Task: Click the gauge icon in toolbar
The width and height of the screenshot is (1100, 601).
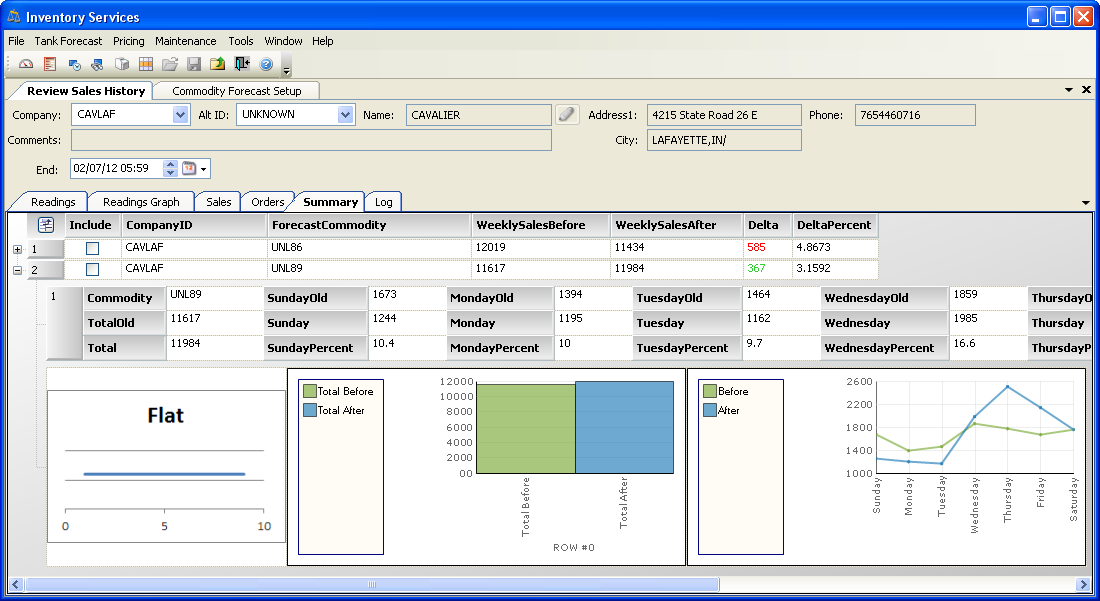Action: click(x=26, y=64)
